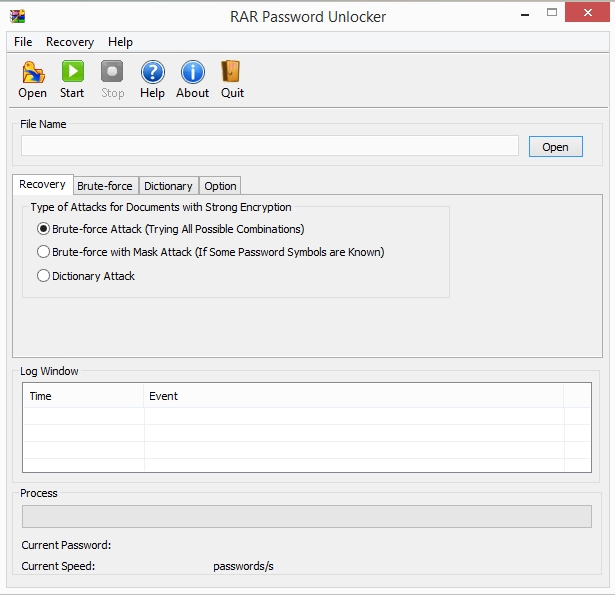Click the 'Current Speed:' label

pos(58,566)
